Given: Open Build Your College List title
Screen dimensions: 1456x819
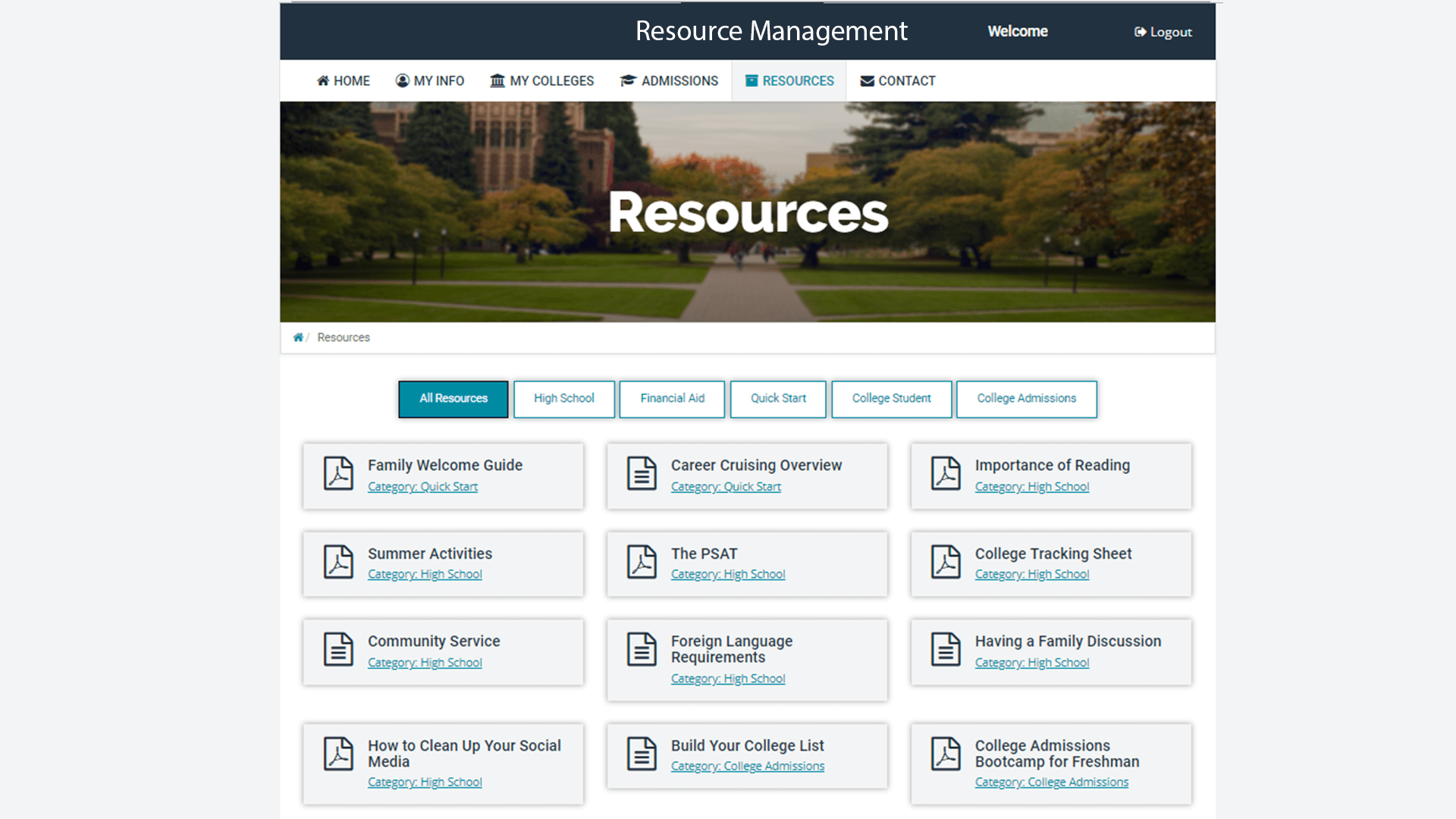Looking at the screenshot, I should tap(748, 745).
